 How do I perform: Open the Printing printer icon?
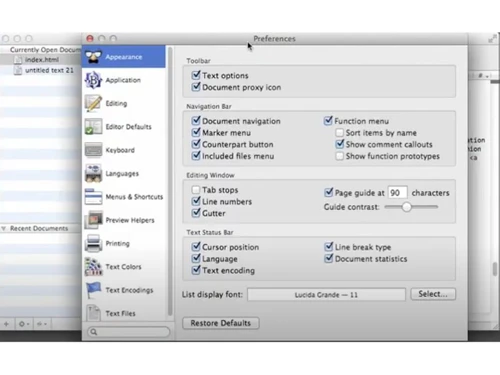click(x=94, y=243)
